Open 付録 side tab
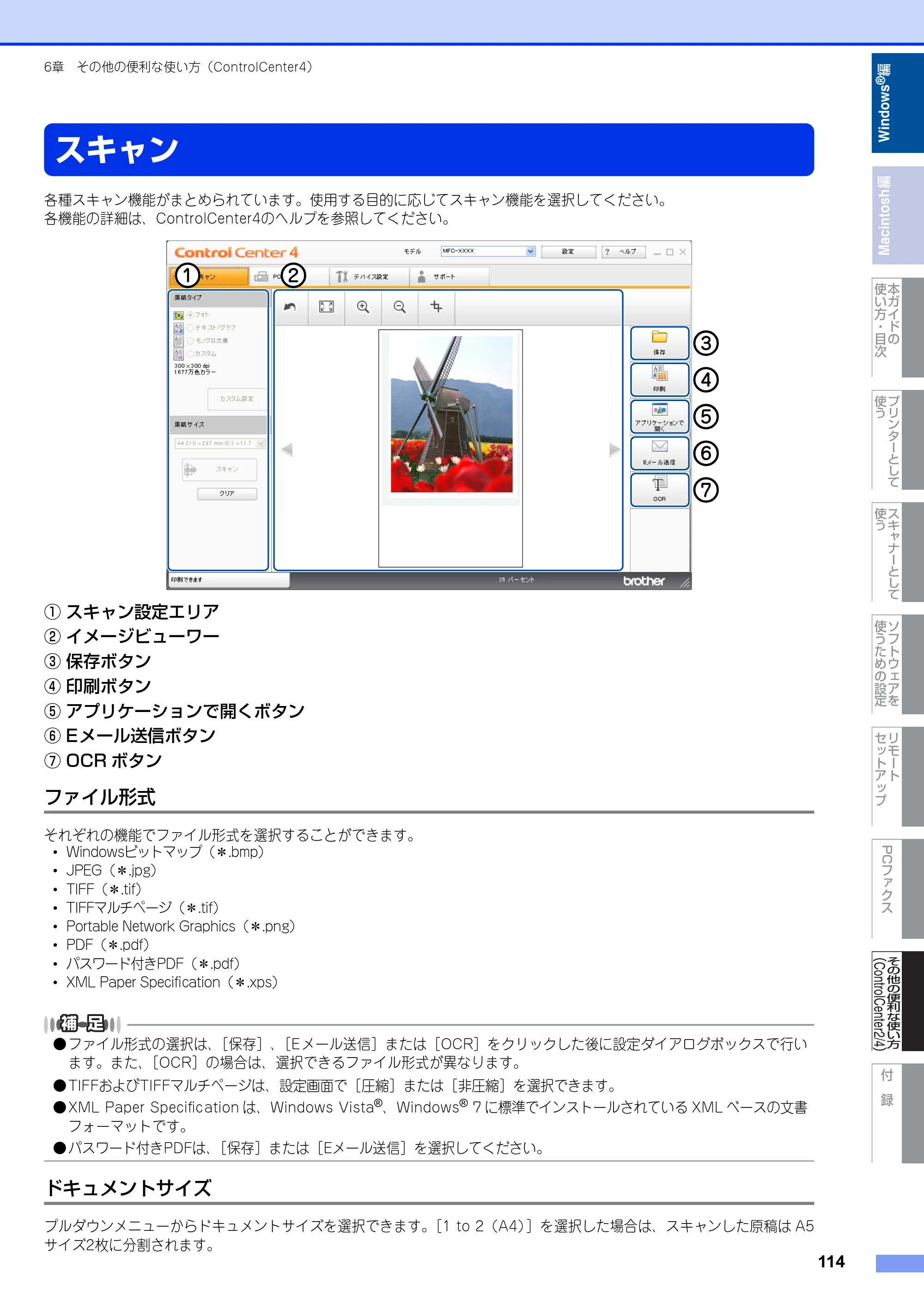The height and width of the screenshot is (1308, 924). 897,1113
